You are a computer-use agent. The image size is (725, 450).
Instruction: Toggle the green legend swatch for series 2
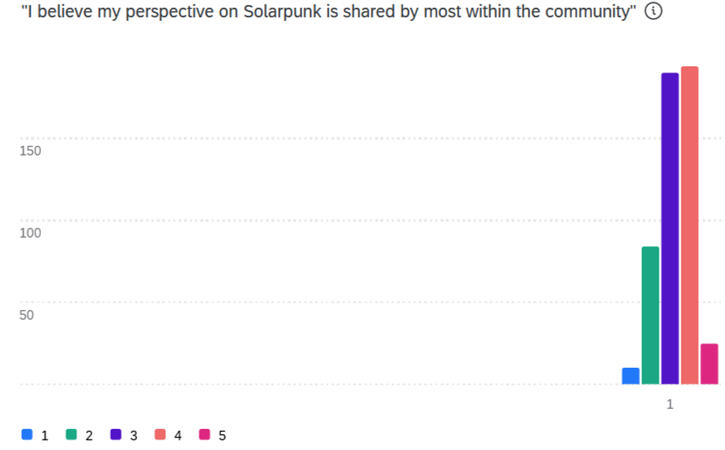(72, 435)
